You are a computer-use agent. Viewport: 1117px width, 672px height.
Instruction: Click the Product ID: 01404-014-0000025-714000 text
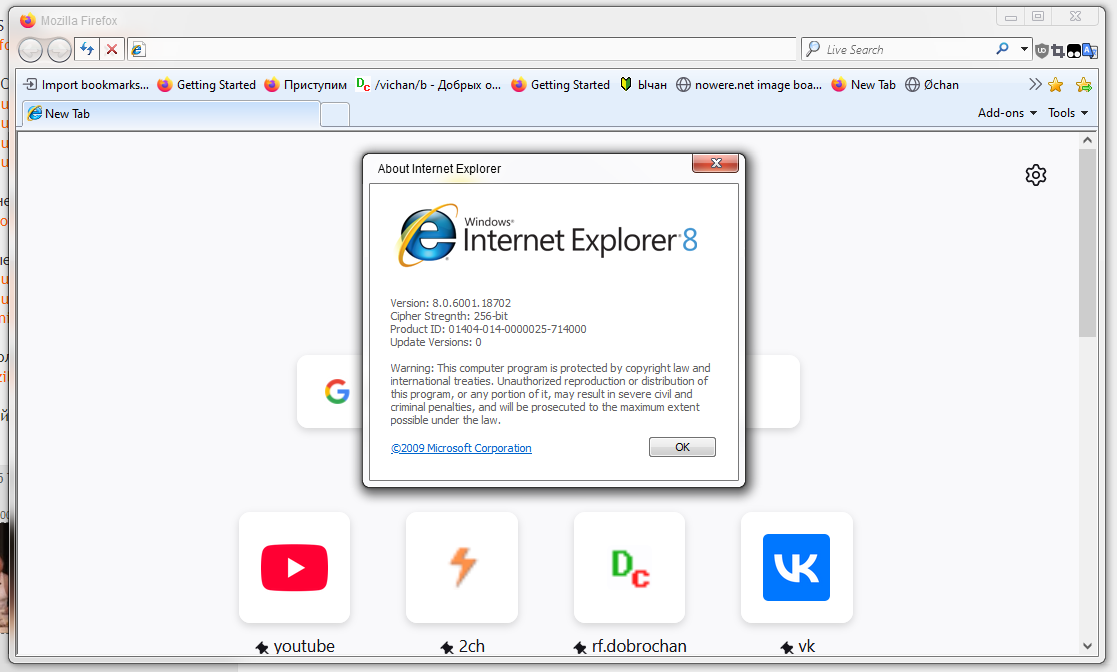[488, 329]
